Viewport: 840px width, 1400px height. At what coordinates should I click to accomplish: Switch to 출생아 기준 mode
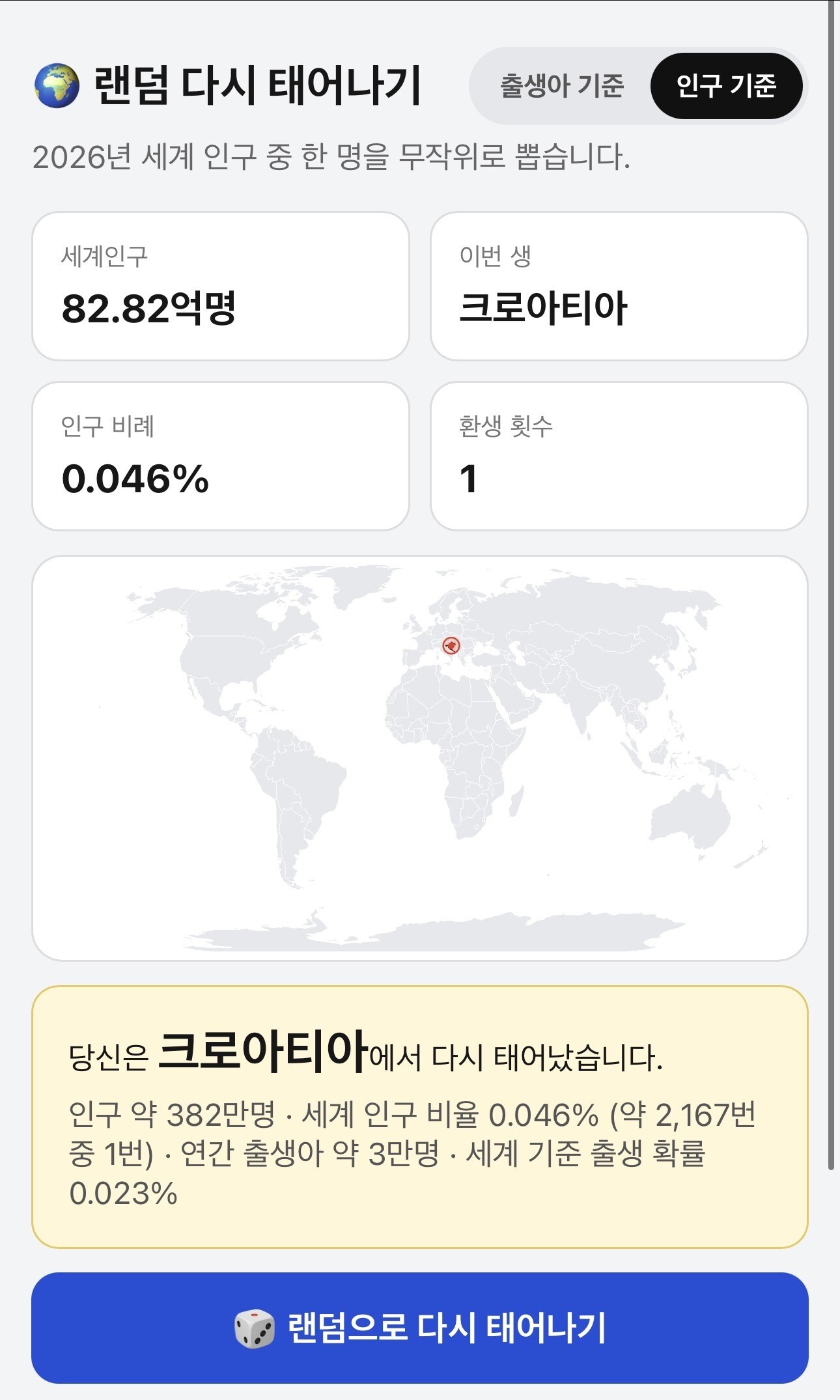(561, 85)
